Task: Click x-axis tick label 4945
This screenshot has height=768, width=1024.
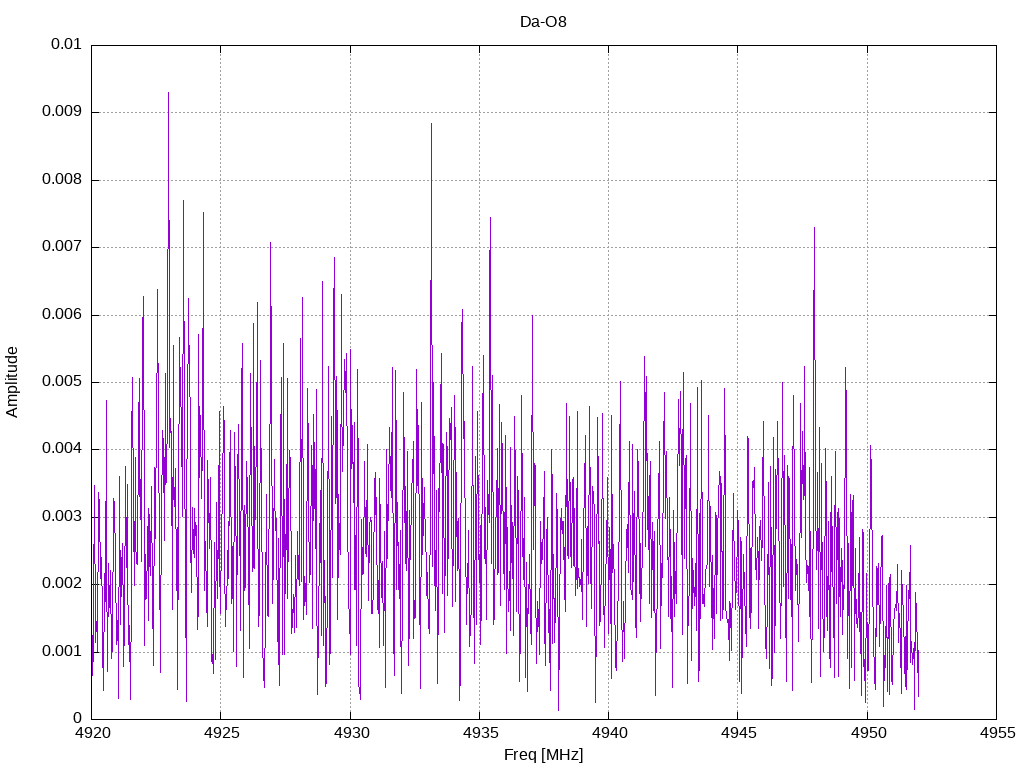Action: 738,733
